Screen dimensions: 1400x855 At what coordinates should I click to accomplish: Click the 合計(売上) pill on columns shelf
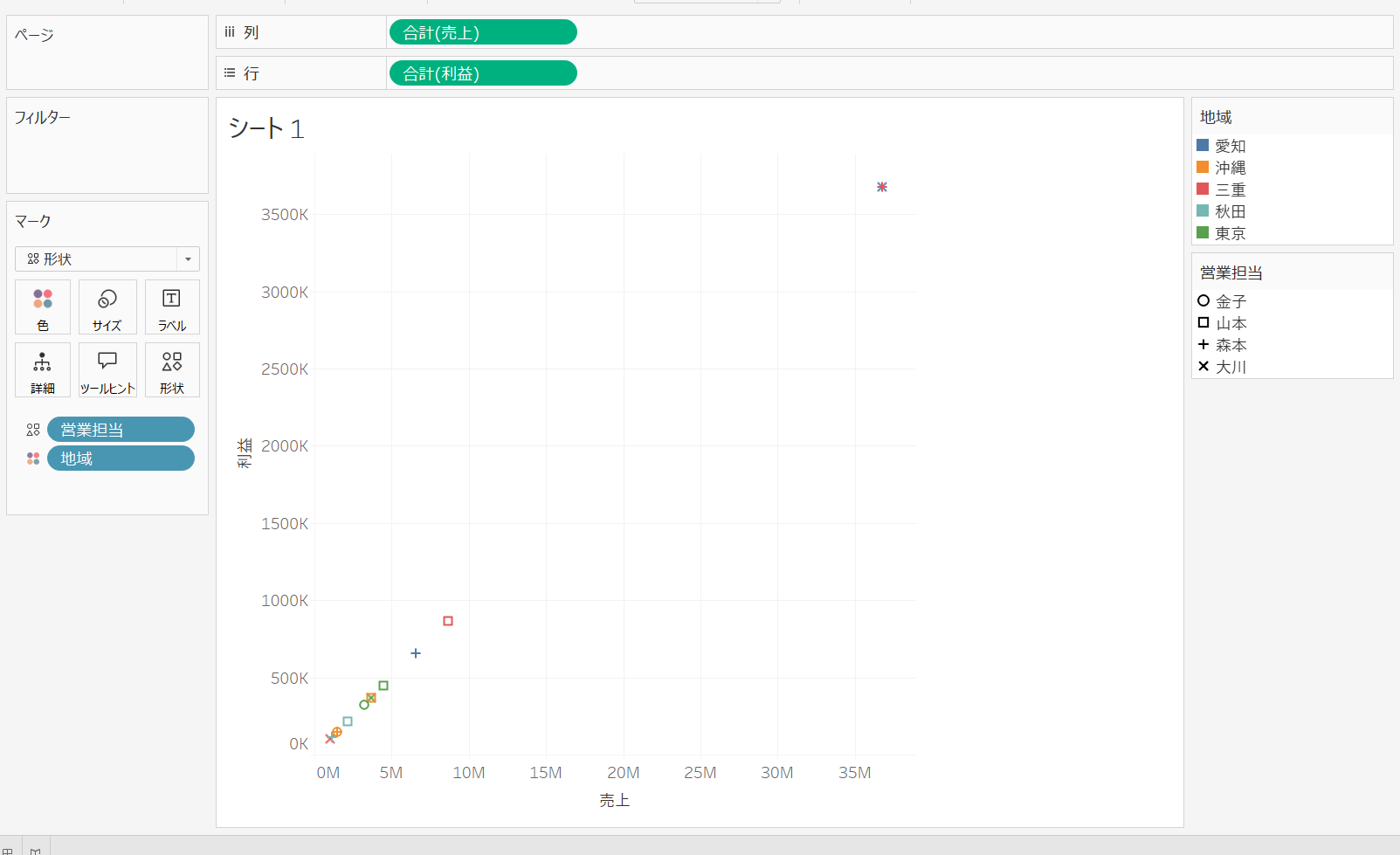tap(482, 33)
